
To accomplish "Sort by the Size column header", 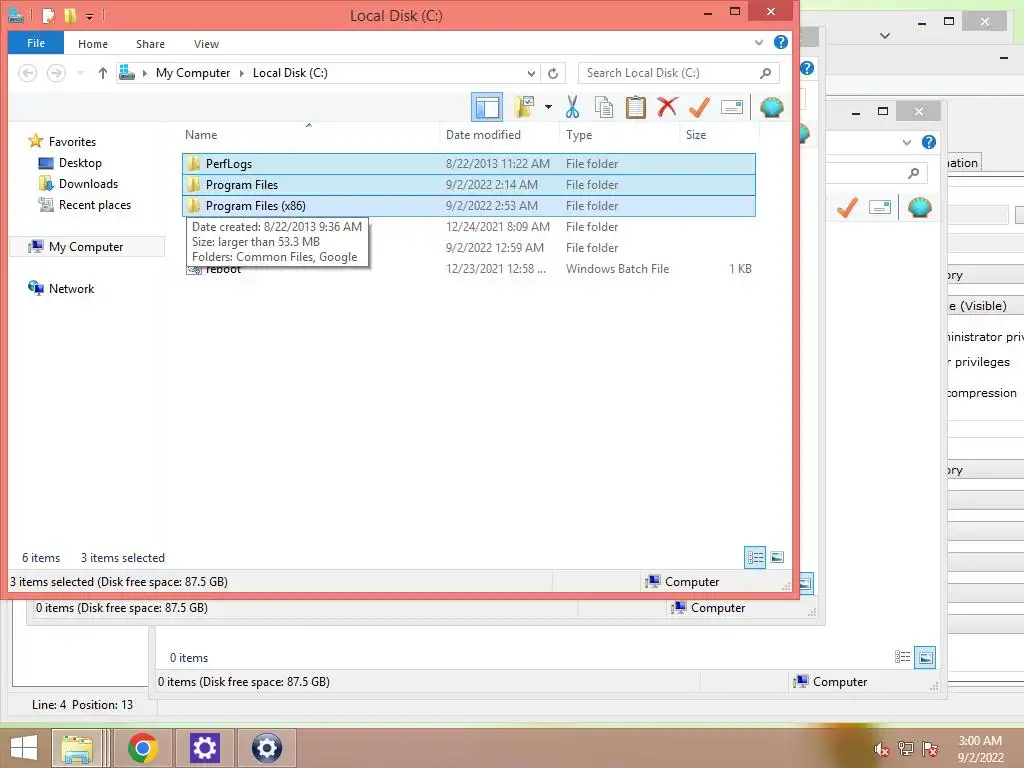I will tap(719, 135).
